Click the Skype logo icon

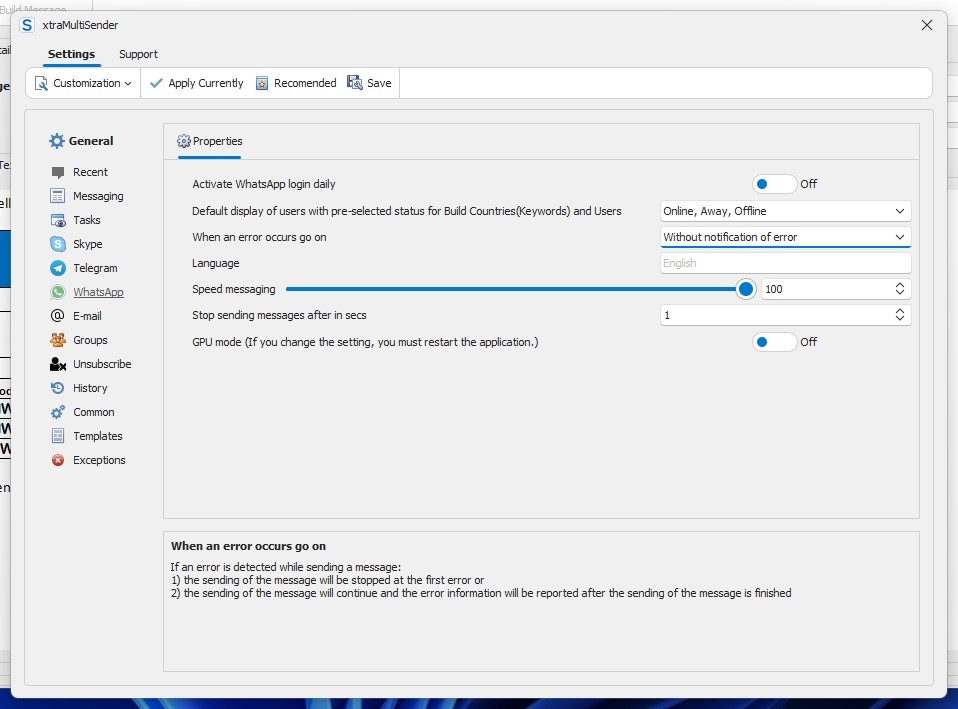pos(58,244)
